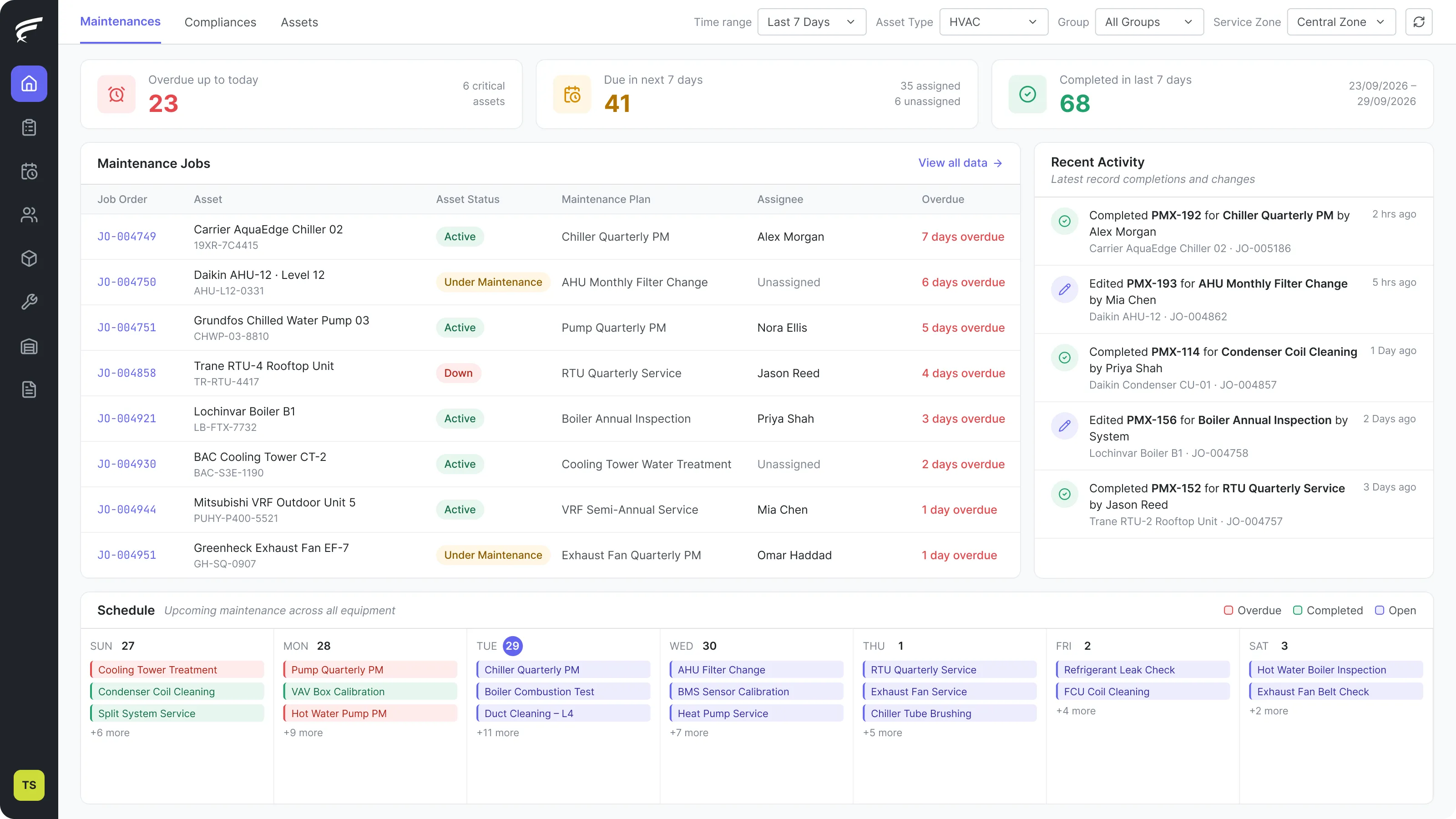The height and width of the screenshot is (819, 1456).
Task: Open job order JO-004858
Action: point(126,373)
